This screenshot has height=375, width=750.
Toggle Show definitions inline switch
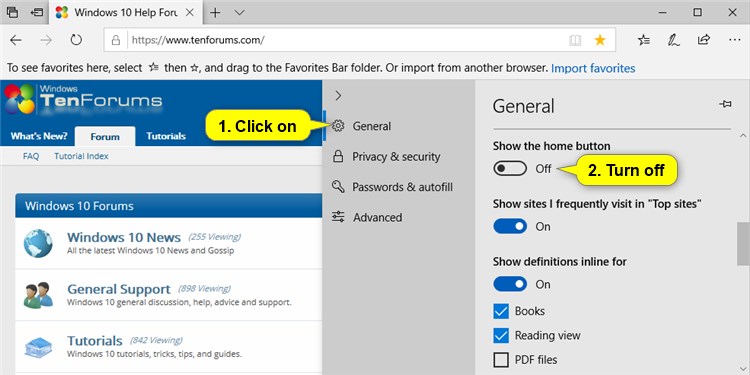pos(510,284)
